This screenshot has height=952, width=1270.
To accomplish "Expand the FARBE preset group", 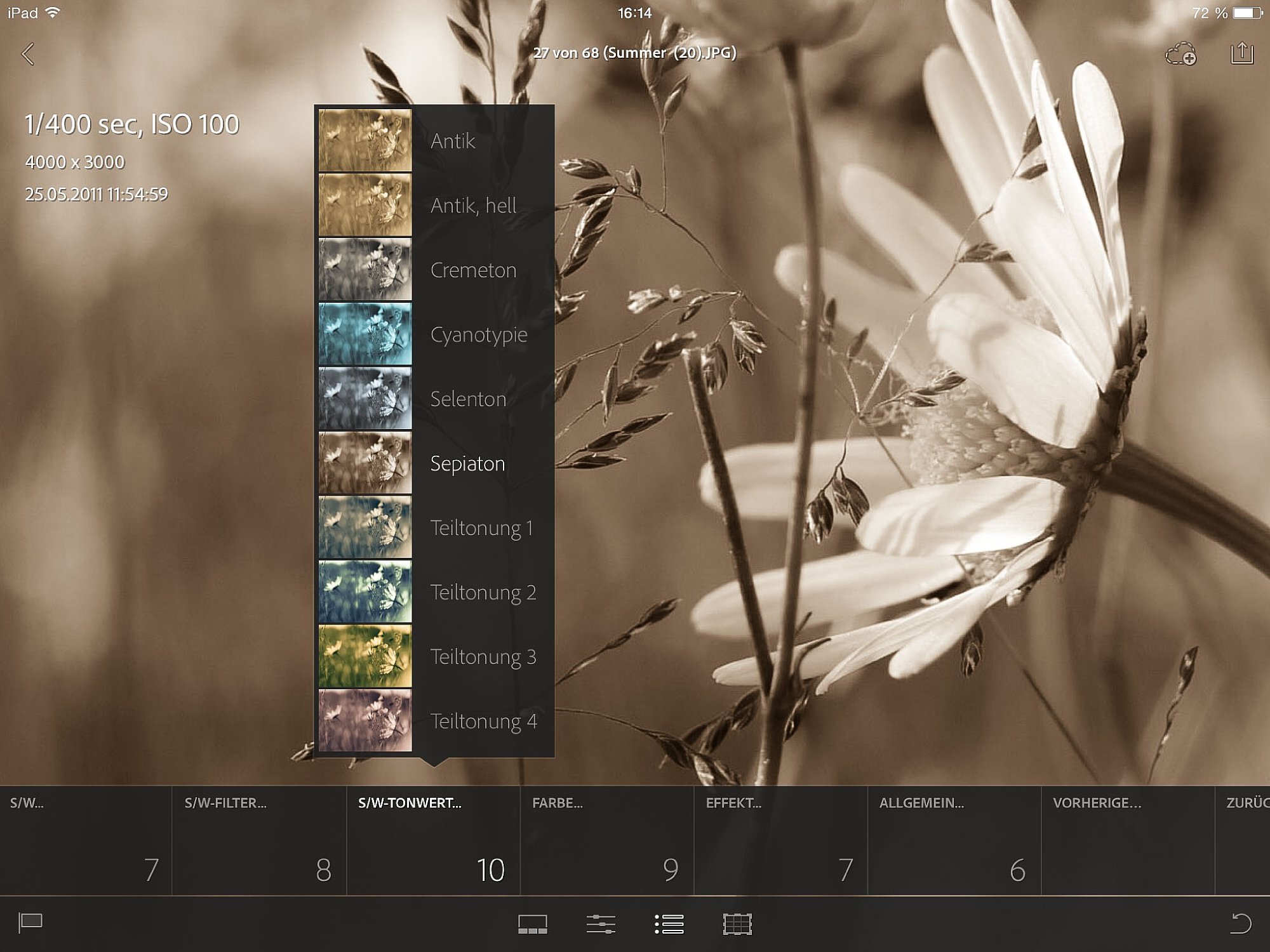I will click(x=607, y=841).
